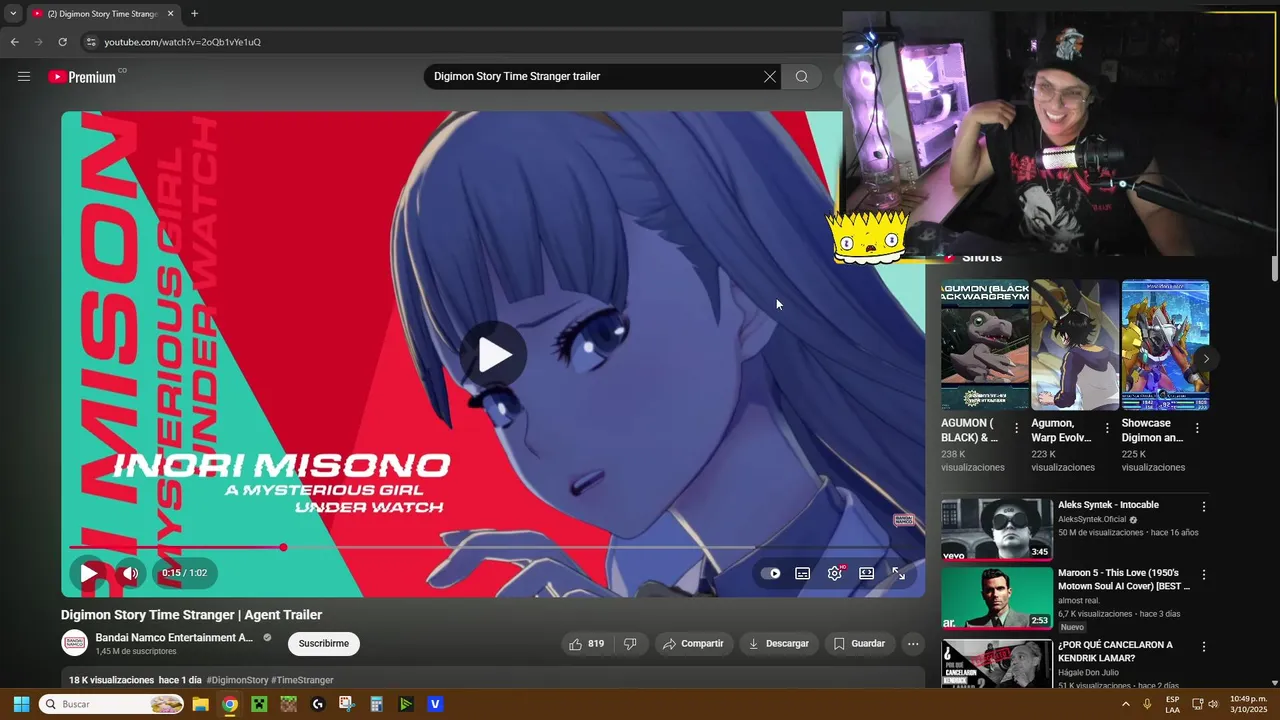The image size is (1280, 720).
Task: Open AleksSyntek.Oficial channel link
Action: pos(1092,520)
